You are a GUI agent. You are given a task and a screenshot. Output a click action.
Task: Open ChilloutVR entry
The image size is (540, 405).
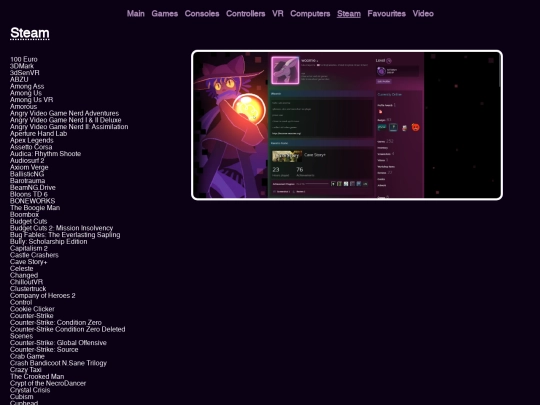pyautogui.click(x=26, y=282)
